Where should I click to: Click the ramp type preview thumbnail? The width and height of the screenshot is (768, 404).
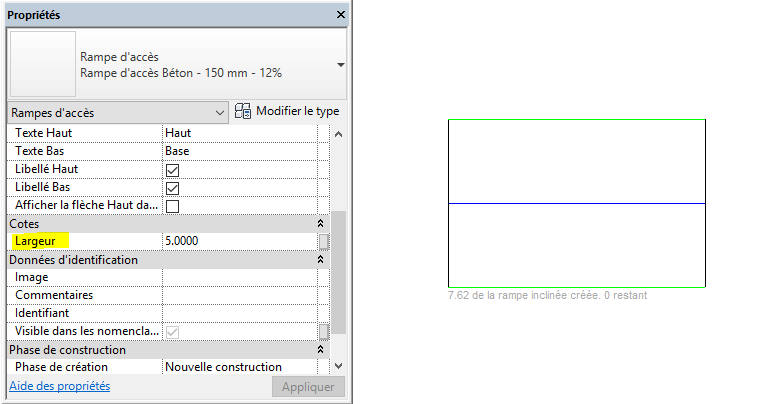[x=43, y=64]
